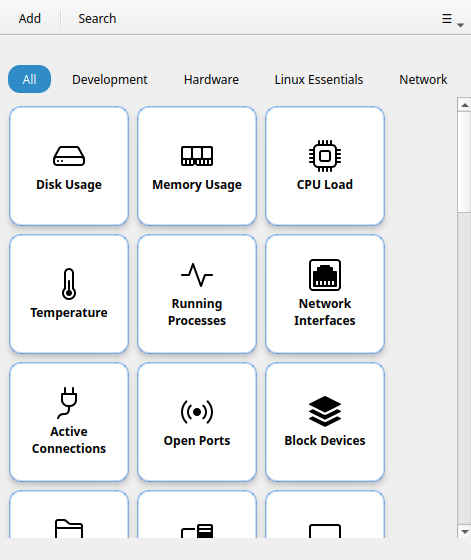Open the Disk Usage tile

pos(69,166)
